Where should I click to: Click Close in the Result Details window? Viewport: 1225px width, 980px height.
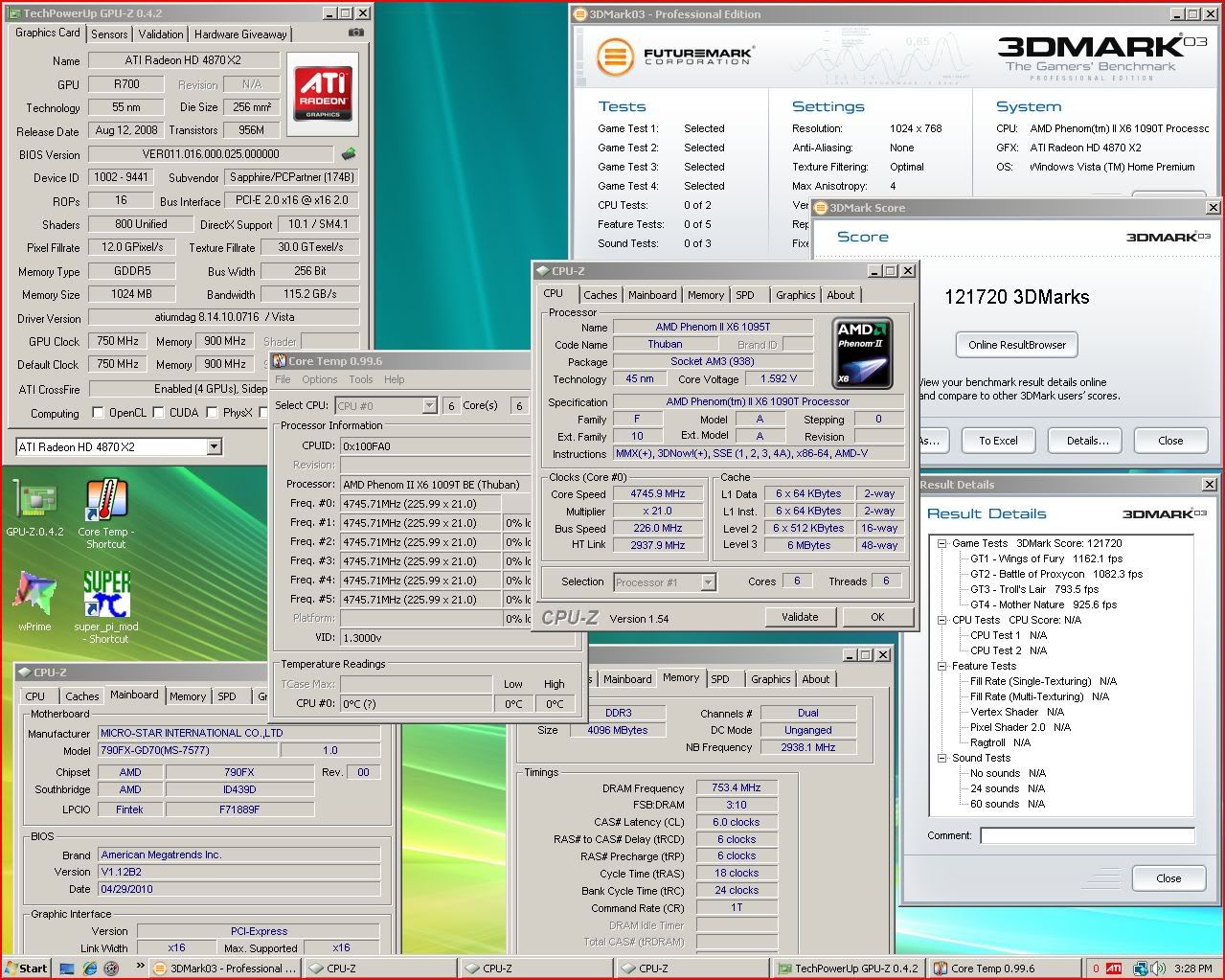1168,878
